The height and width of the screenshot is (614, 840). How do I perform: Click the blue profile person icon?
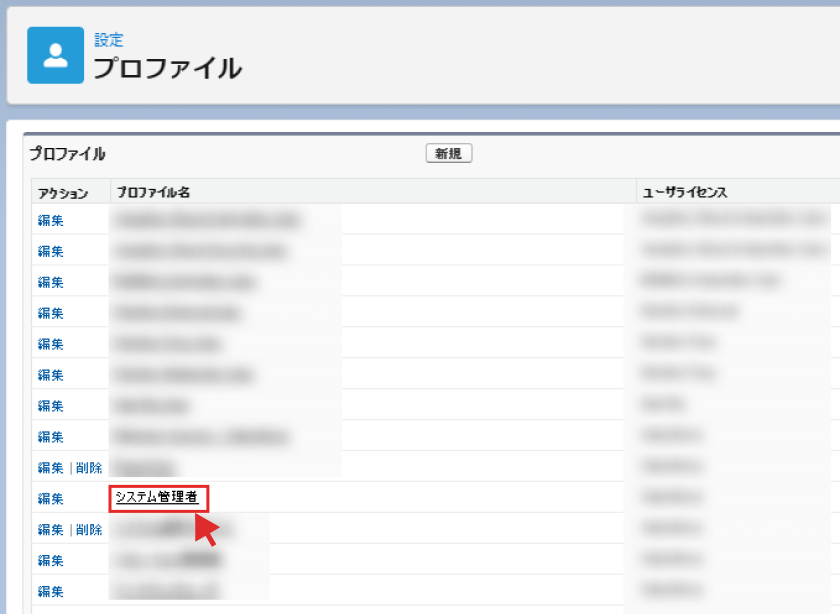coord(55,55)
